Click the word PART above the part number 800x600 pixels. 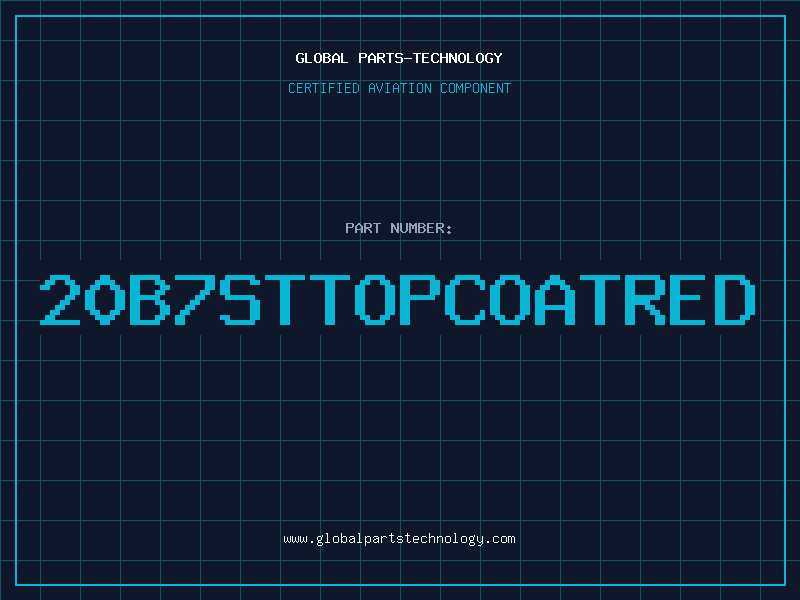pos(363,228)
